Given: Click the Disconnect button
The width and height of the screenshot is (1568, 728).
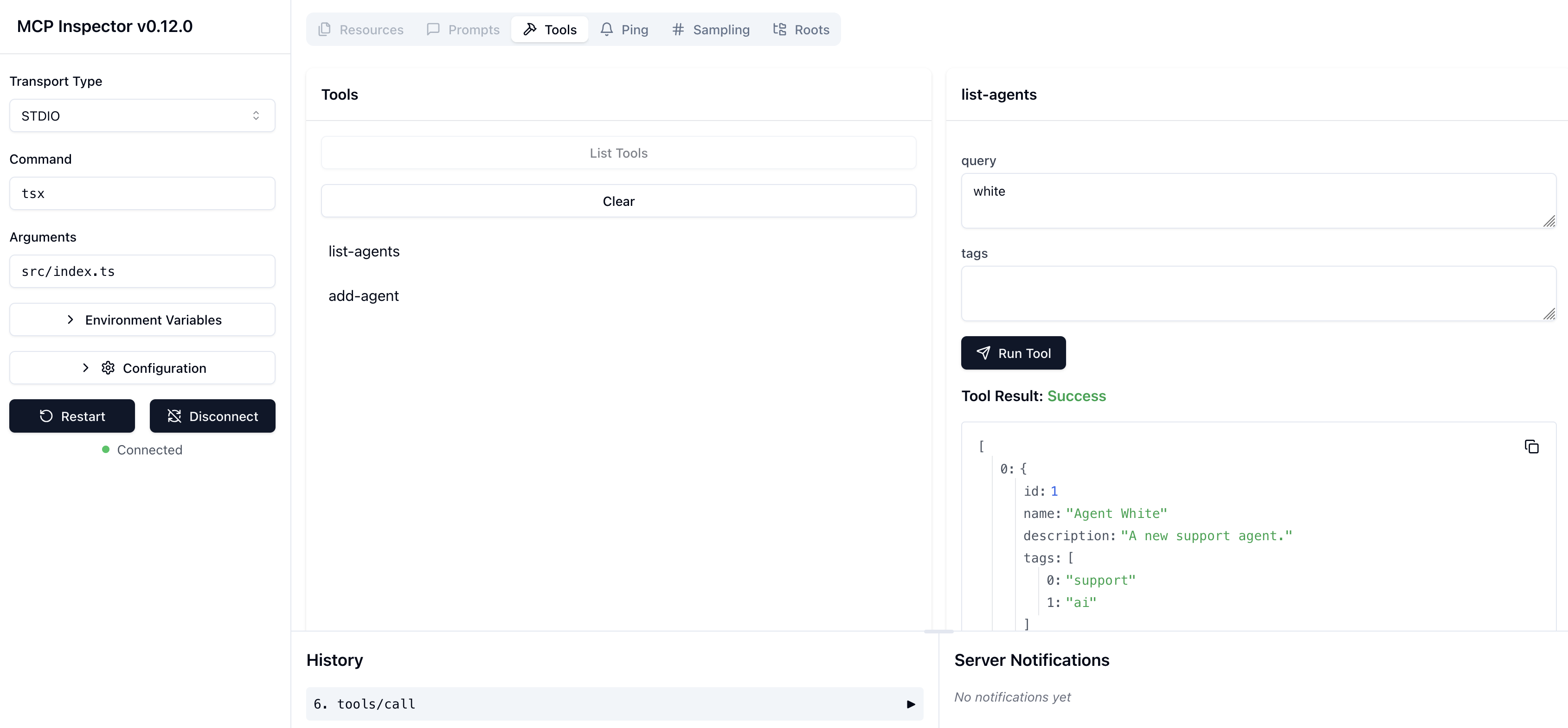Looking at the screenshot, I should tap(212, 416).
